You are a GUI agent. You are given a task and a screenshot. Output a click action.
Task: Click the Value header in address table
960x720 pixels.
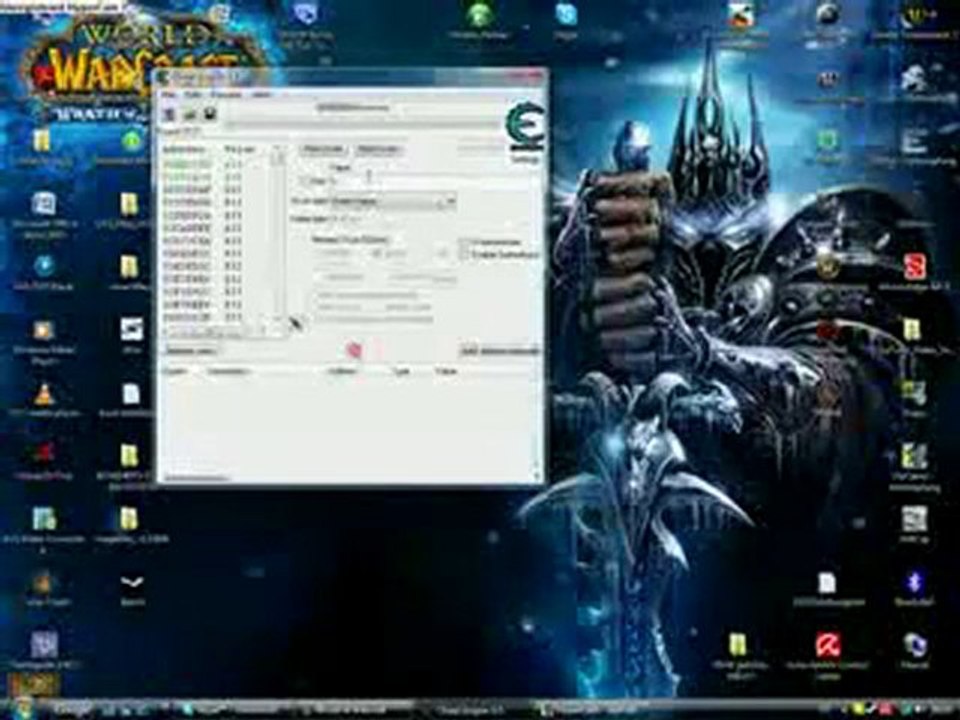446,371
